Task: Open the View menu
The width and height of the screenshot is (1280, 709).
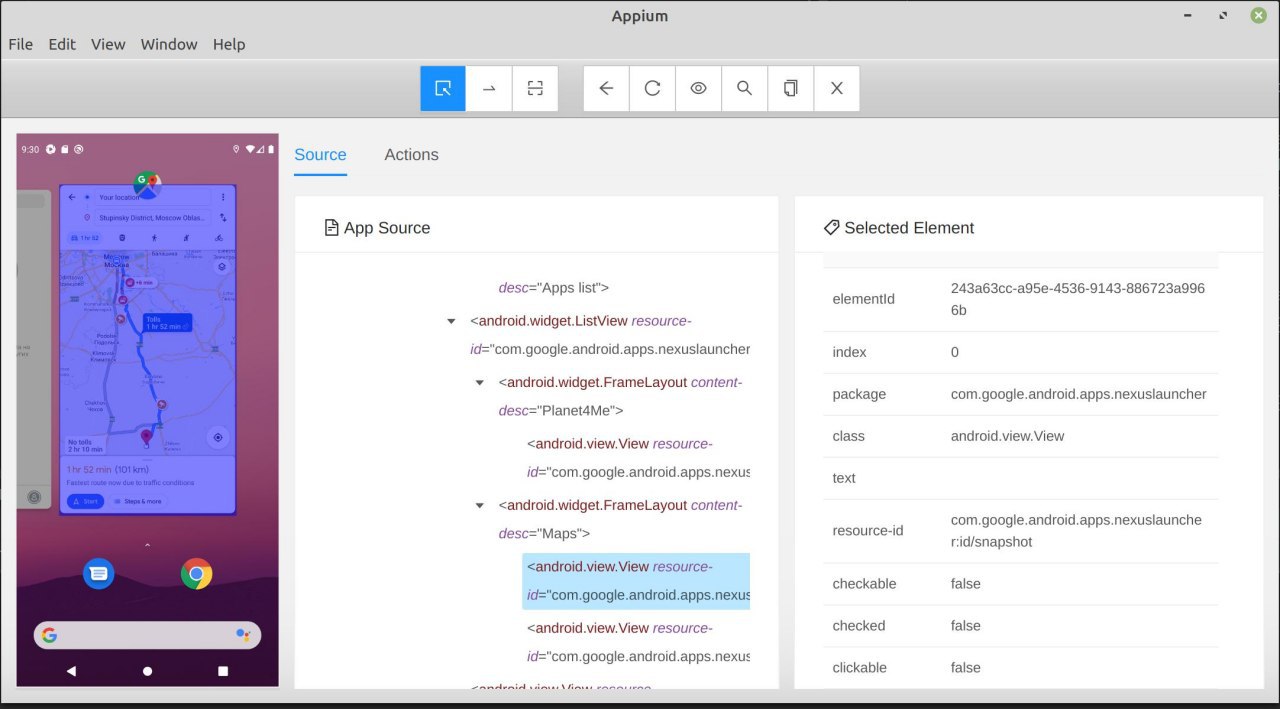Action: pos(108,44)
